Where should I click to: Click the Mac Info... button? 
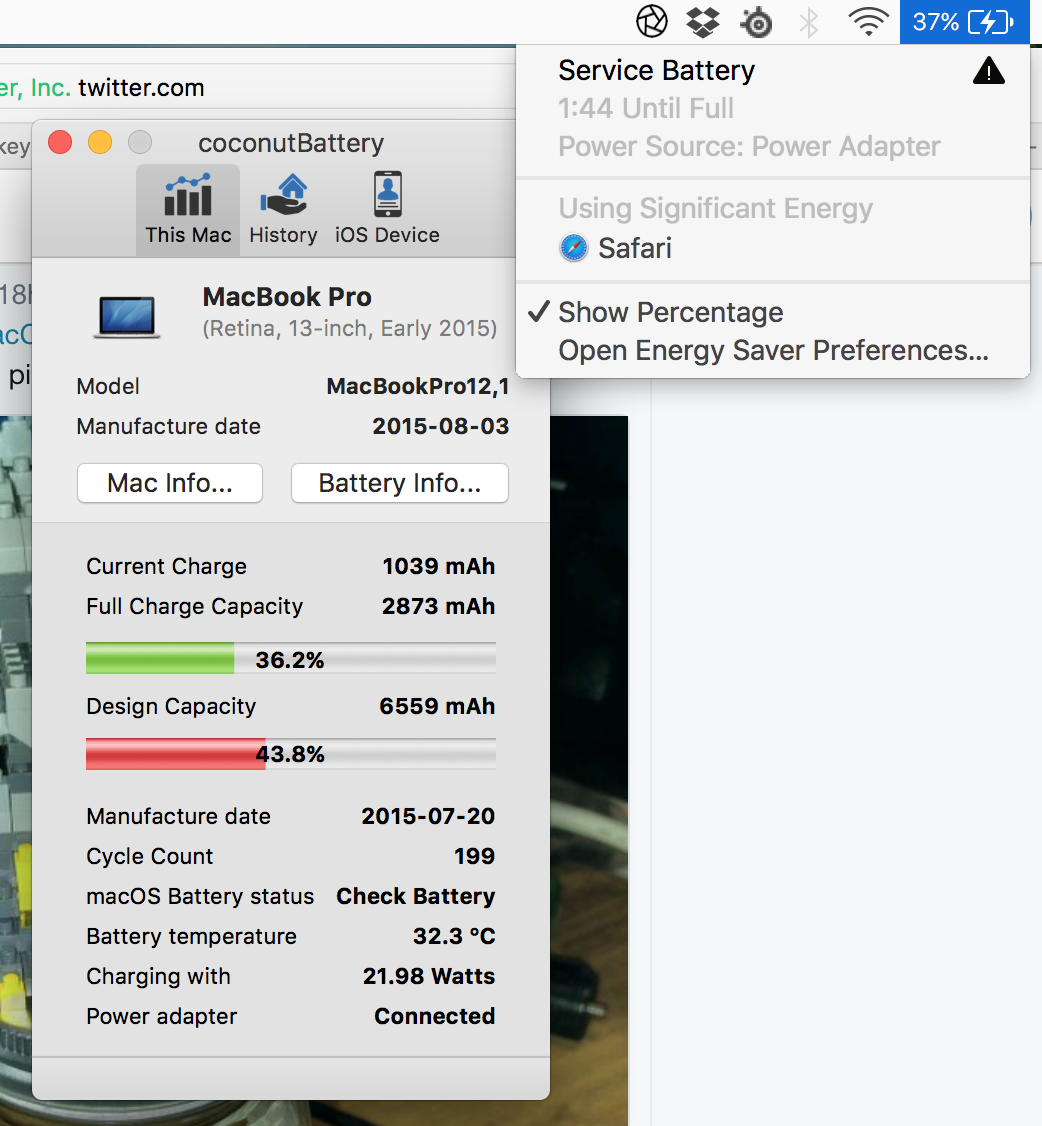pos(169,483)
